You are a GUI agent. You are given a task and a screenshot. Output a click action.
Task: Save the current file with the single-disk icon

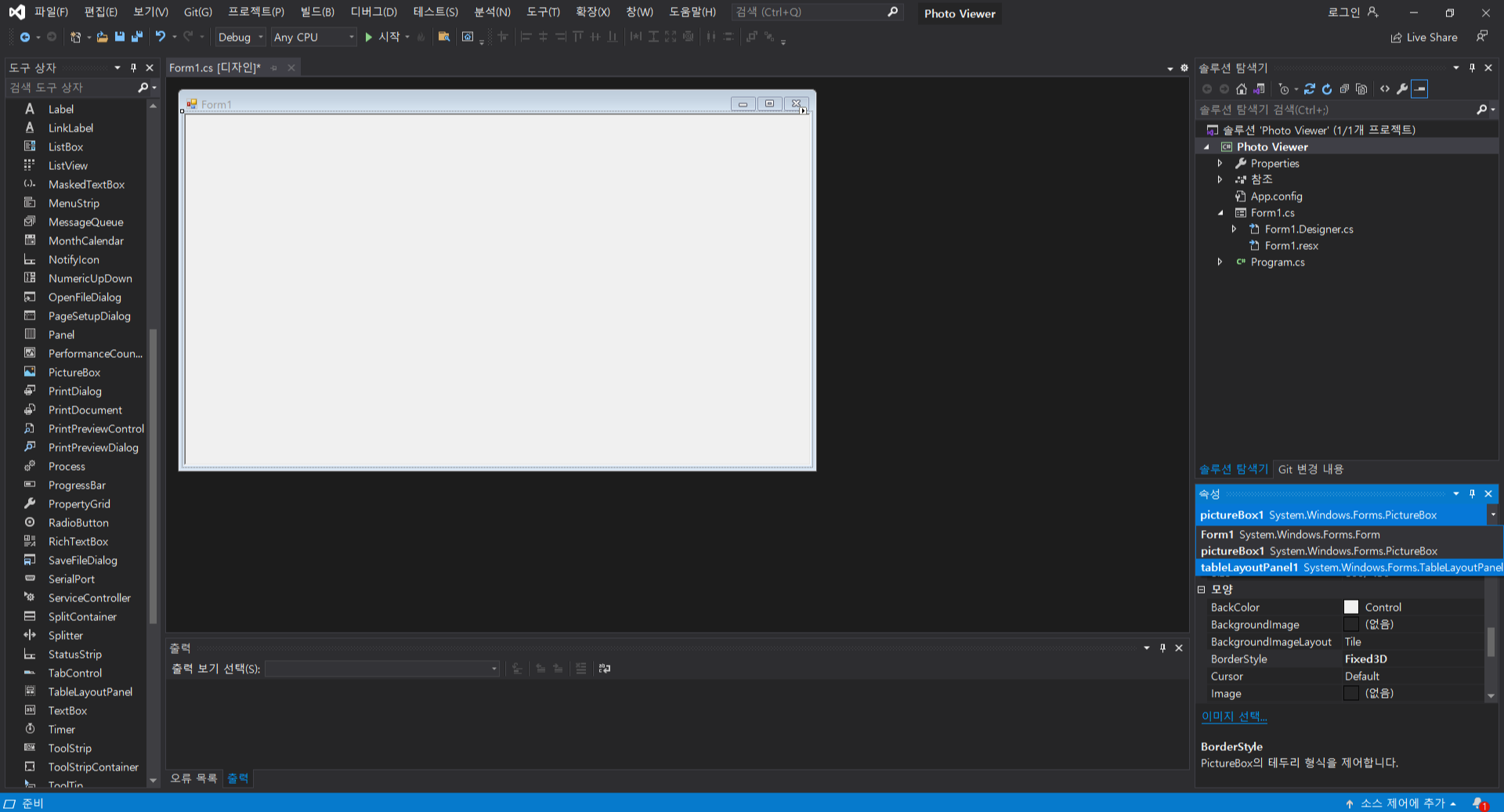(119, 37)
